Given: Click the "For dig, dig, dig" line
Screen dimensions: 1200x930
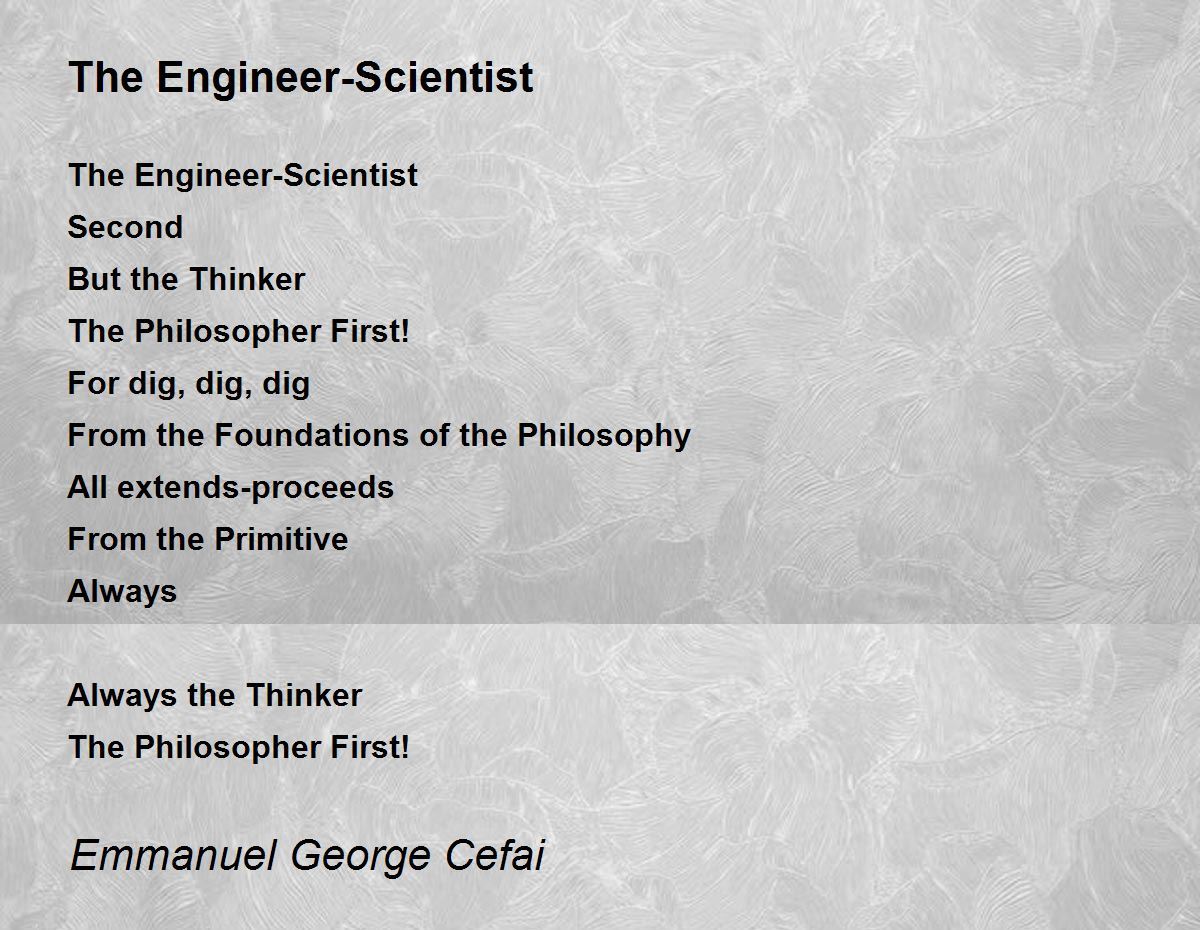Looking at the screenshot, I should pos(189,385).
